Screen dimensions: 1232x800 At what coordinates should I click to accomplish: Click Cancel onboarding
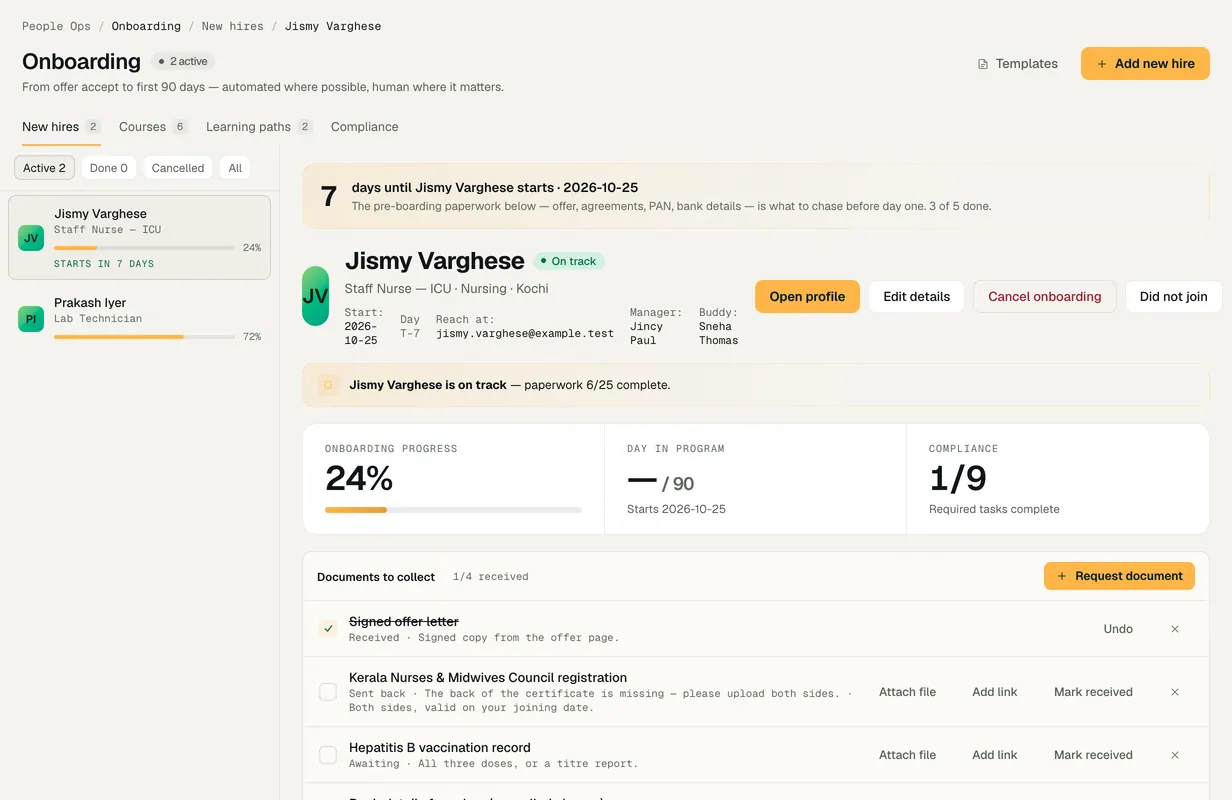click(x=1045, y=297)
